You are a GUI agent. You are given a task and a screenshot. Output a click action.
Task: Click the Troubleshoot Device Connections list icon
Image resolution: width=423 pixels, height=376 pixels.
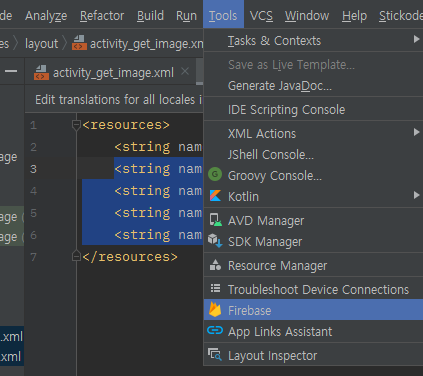pyautogui.click(x=215, y=288)
